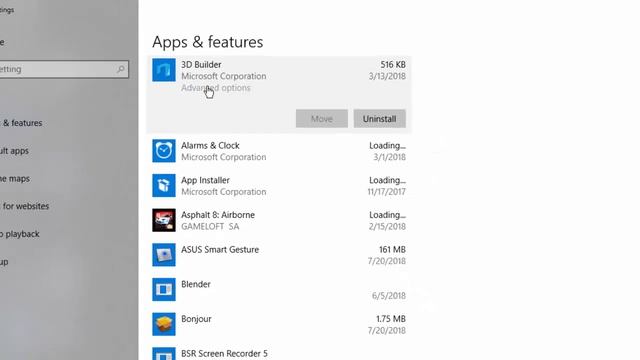Click the 3/13/2018 date for 3D Builder
The width and height of the screenshot is (640, 360).
387,76
